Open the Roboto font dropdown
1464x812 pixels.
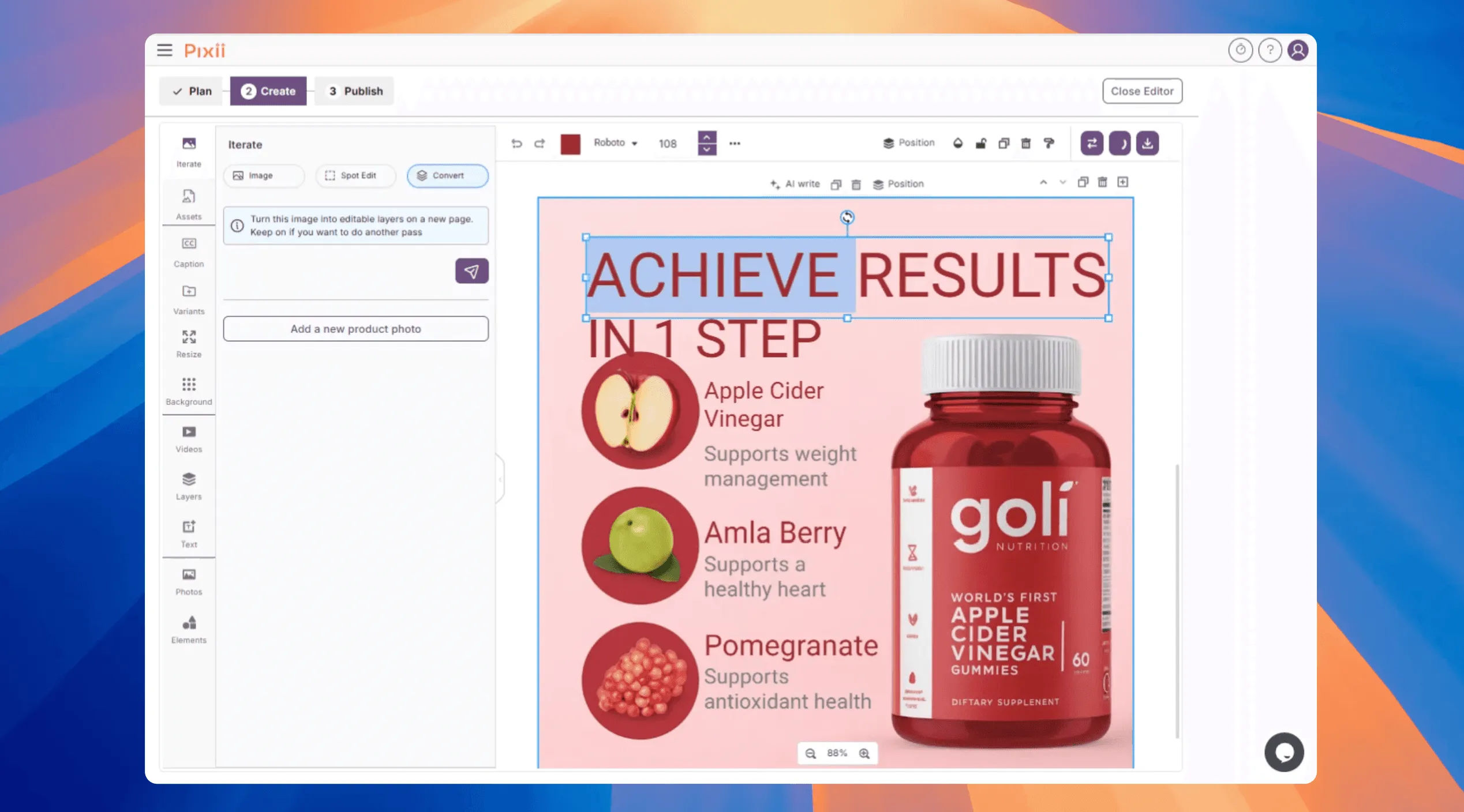pos(615,142)
